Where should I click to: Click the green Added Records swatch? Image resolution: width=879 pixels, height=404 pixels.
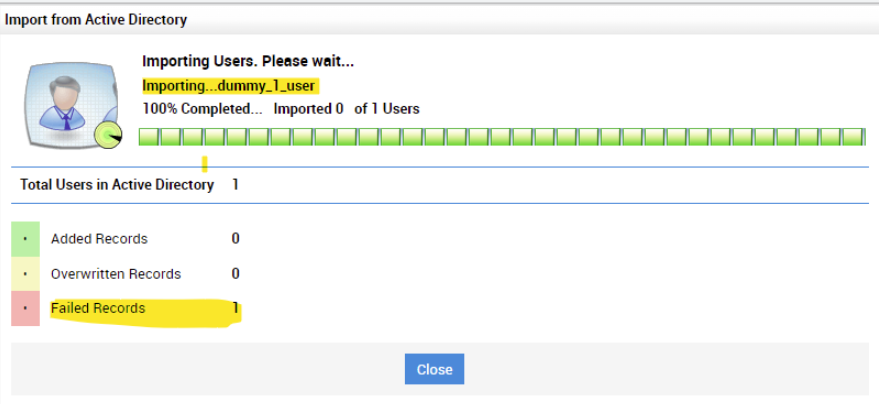click(25, 239)
